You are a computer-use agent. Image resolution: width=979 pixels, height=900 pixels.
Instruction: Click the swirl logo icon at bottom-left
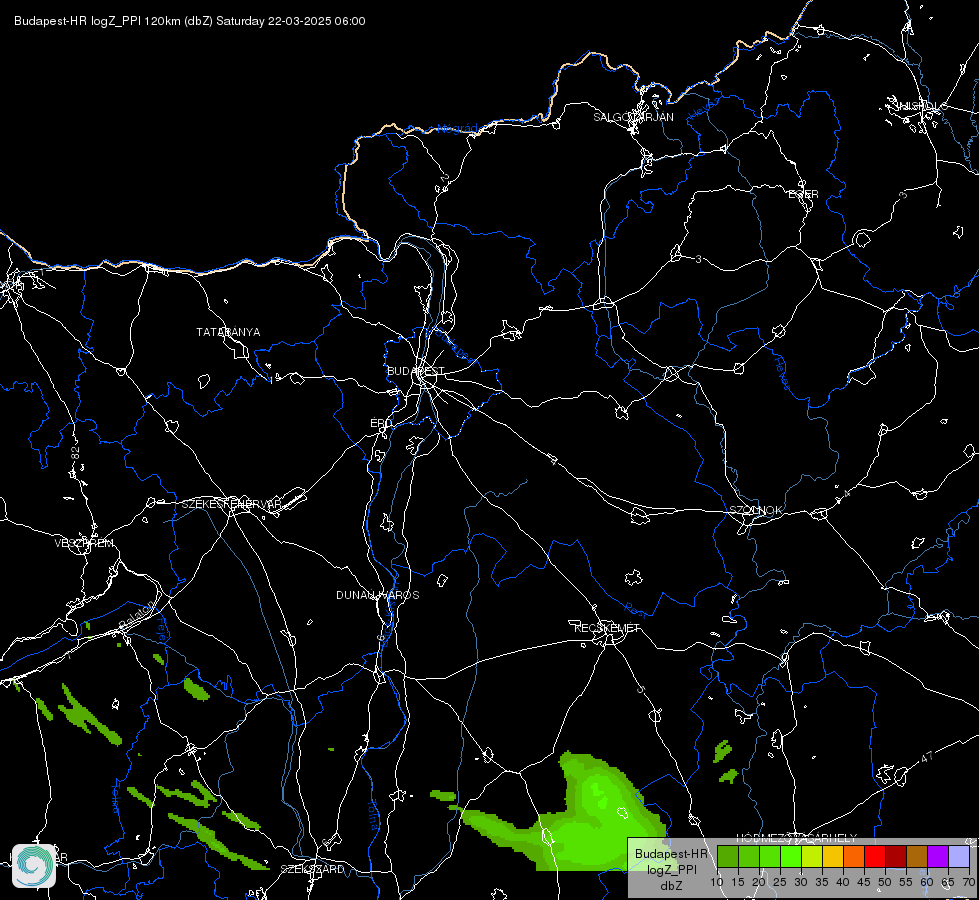click(34, 866)
